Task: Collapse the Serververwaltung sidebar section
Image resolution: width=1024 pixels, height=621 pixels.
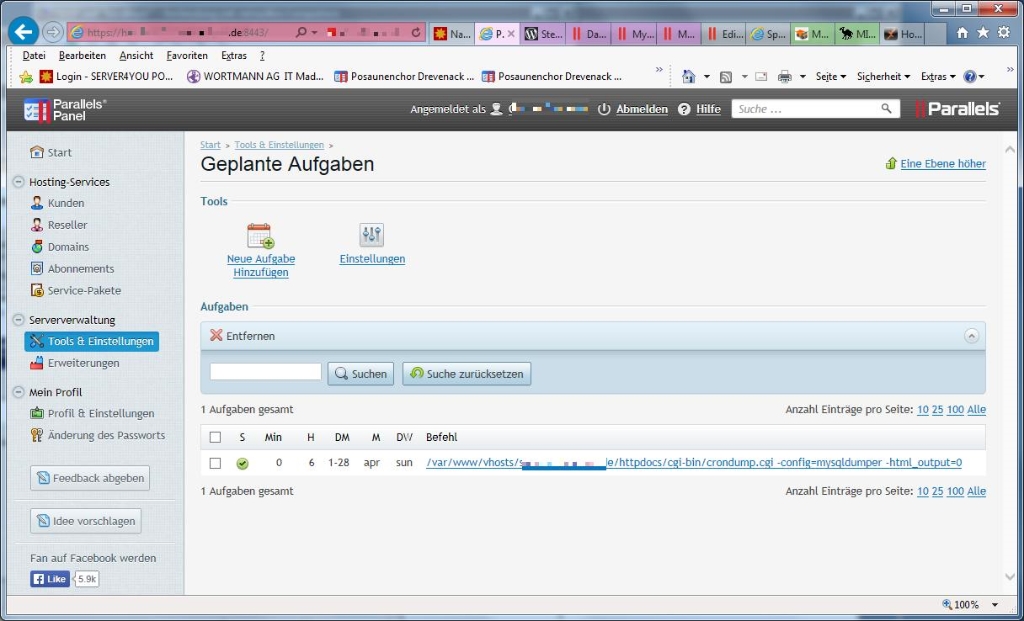Action: [18, 320]
